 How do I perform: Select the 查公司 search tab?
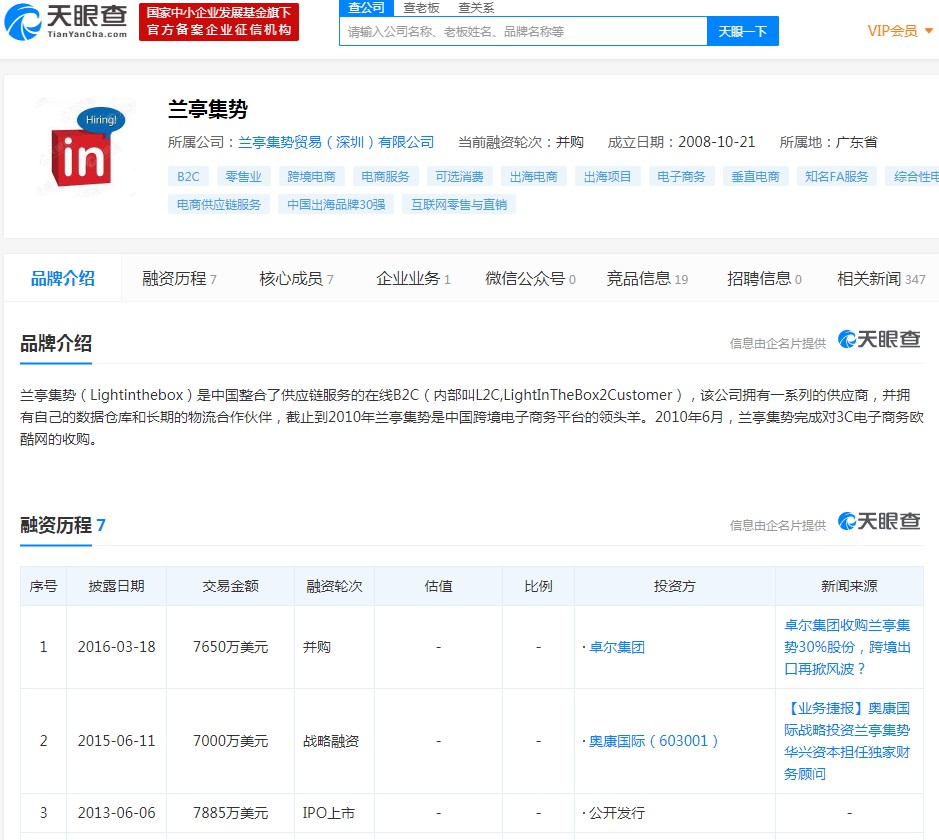coord(366,8)
